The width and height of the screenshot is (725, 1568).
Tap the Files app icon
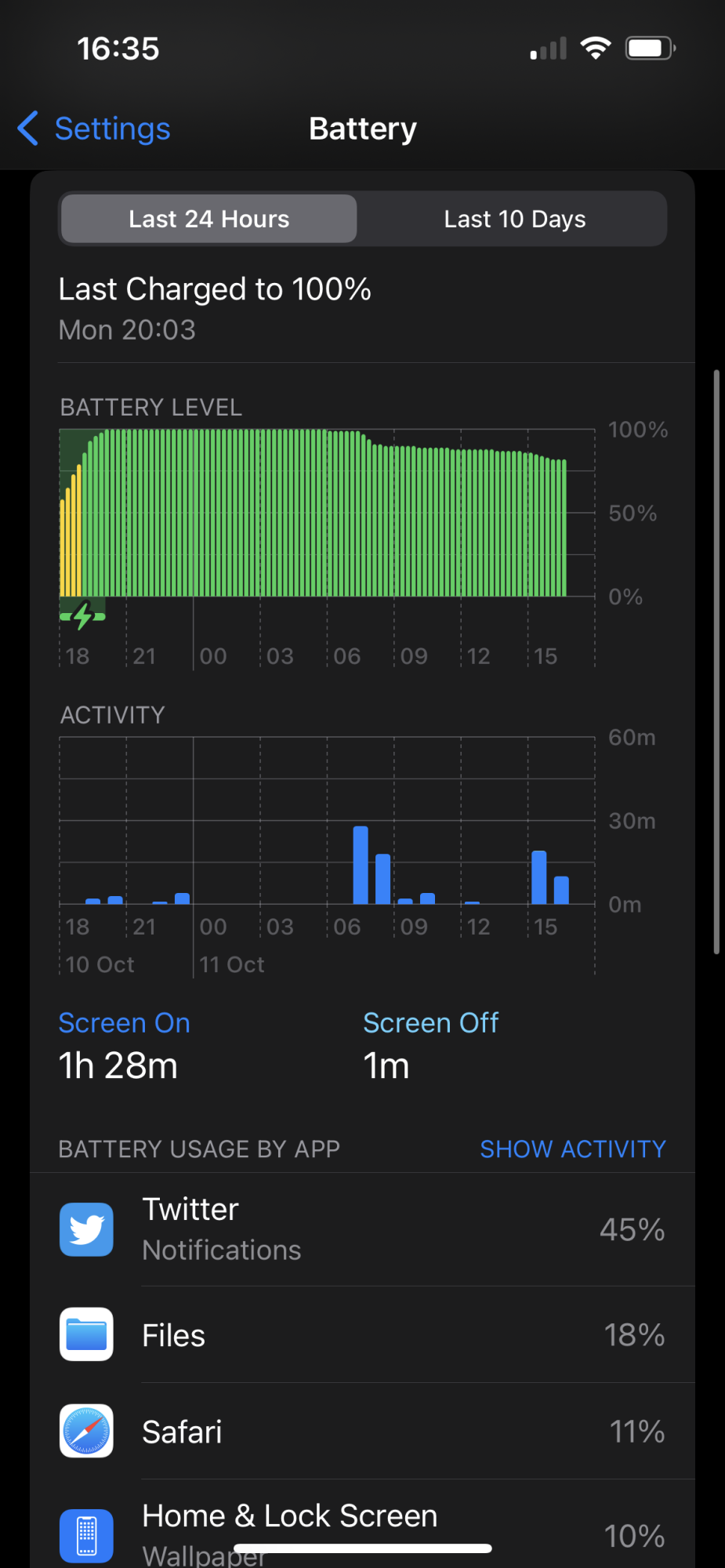point(86,1334)
